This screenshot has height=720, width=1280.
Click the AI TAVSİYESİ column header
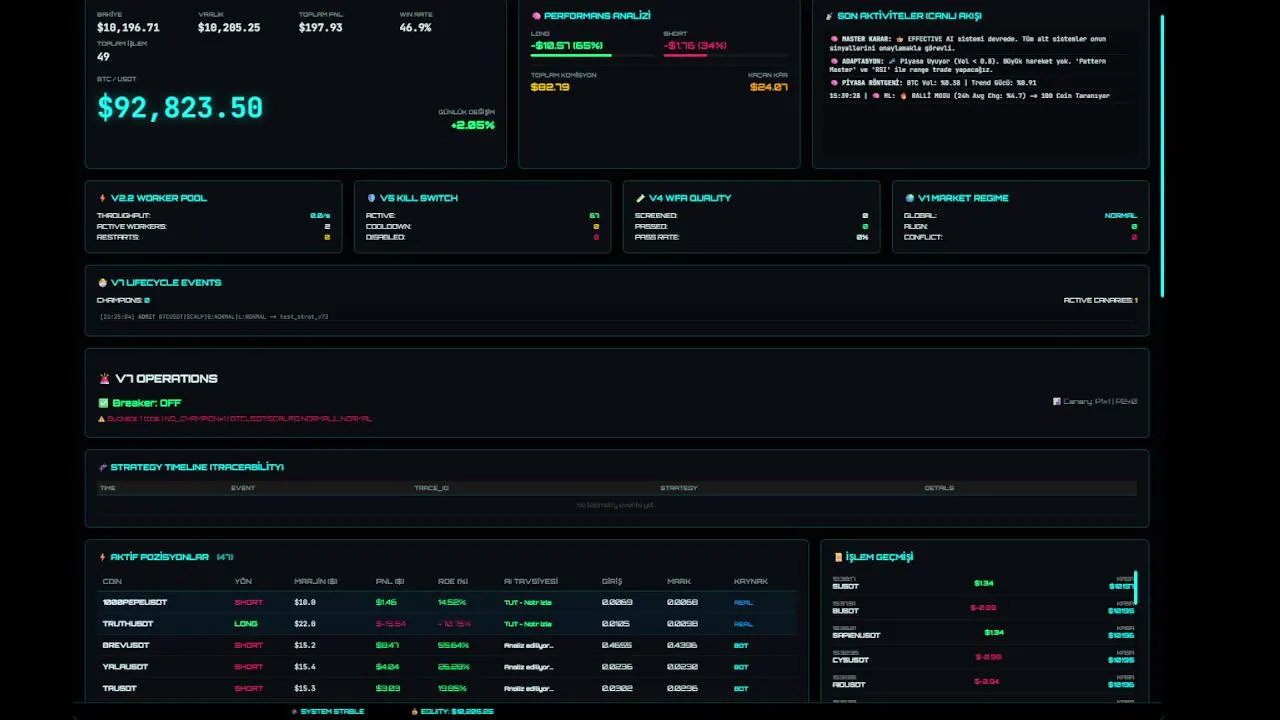pos(531,581)
